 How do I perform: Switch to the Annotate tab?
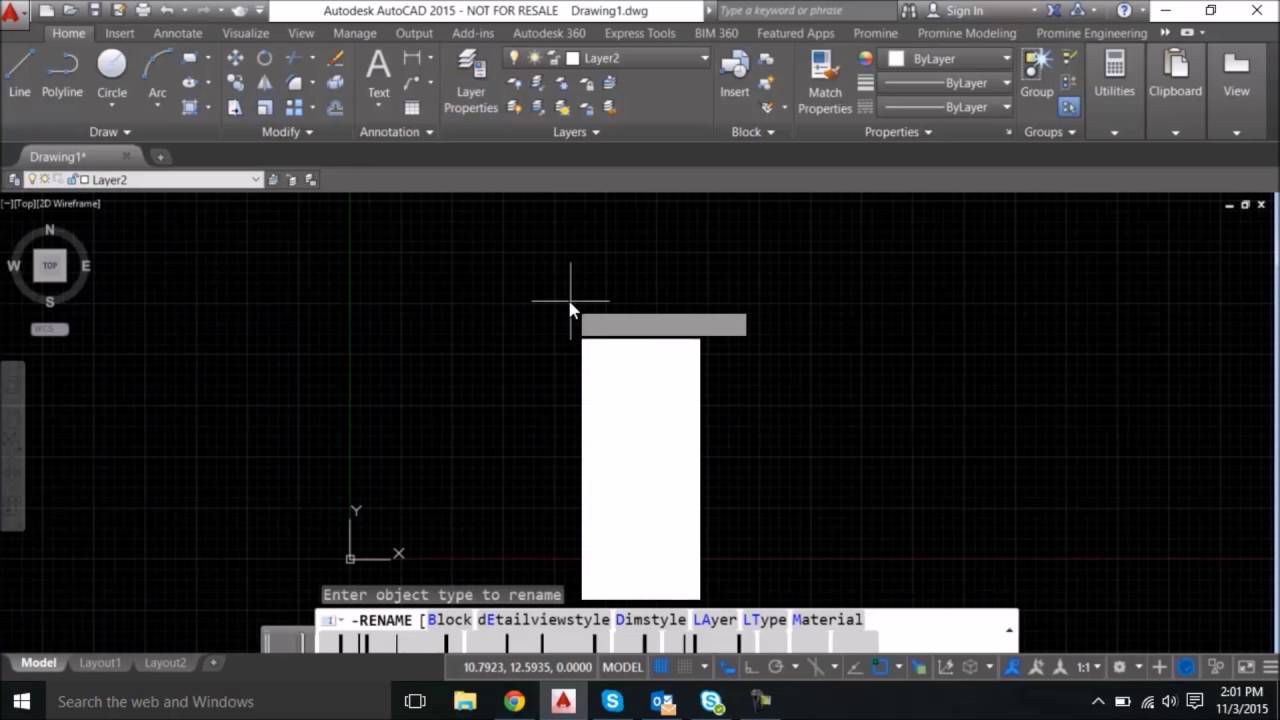[x=178, y=33]
